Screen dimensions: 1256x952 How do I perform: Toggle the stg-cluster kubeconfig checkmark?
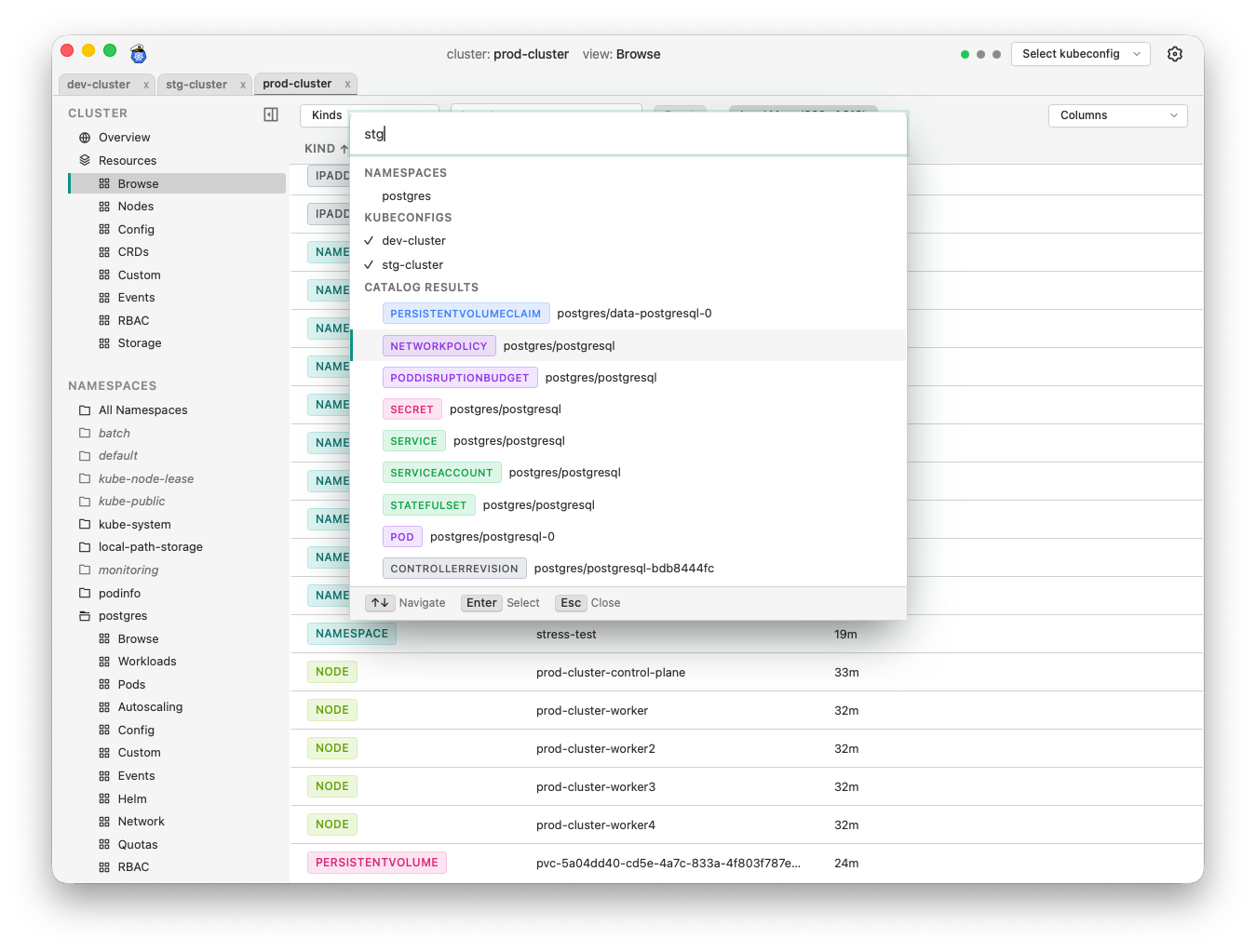point(369,265)
